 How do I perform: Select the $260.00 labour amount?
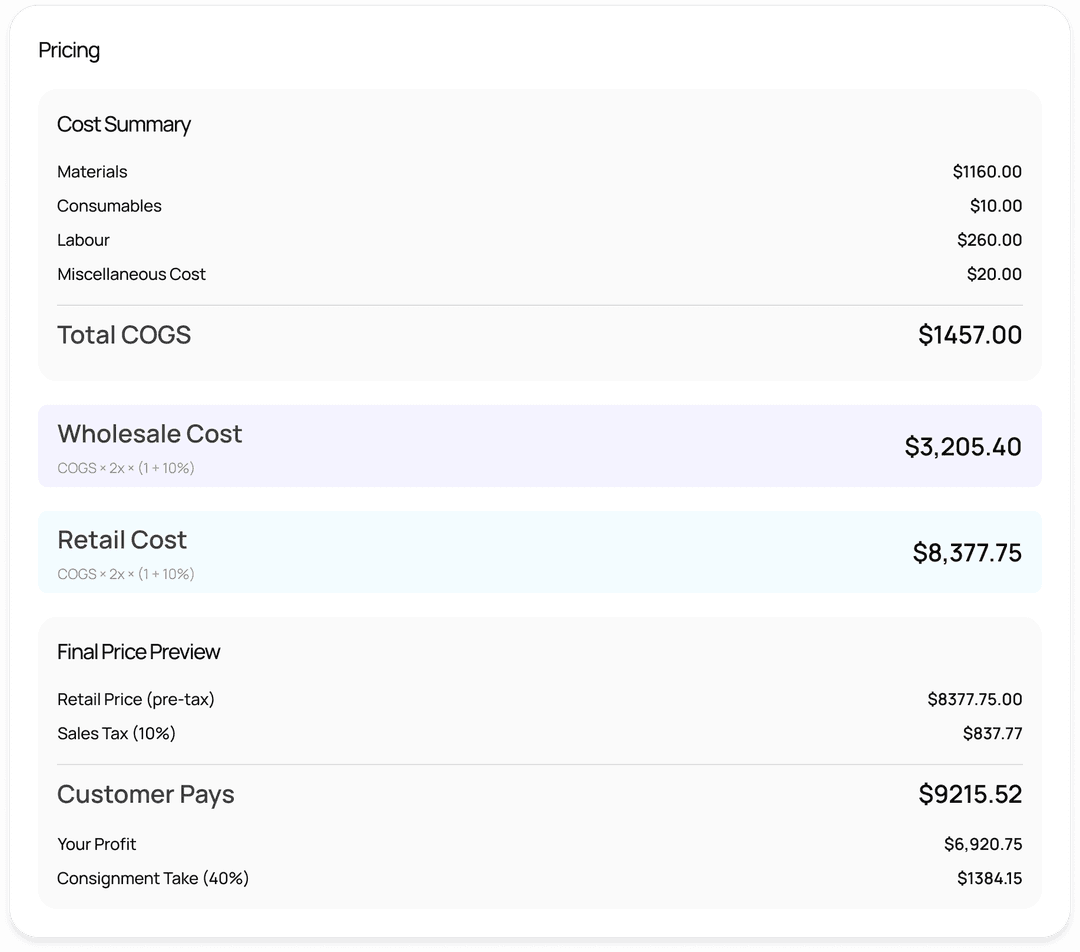point(989,240)
